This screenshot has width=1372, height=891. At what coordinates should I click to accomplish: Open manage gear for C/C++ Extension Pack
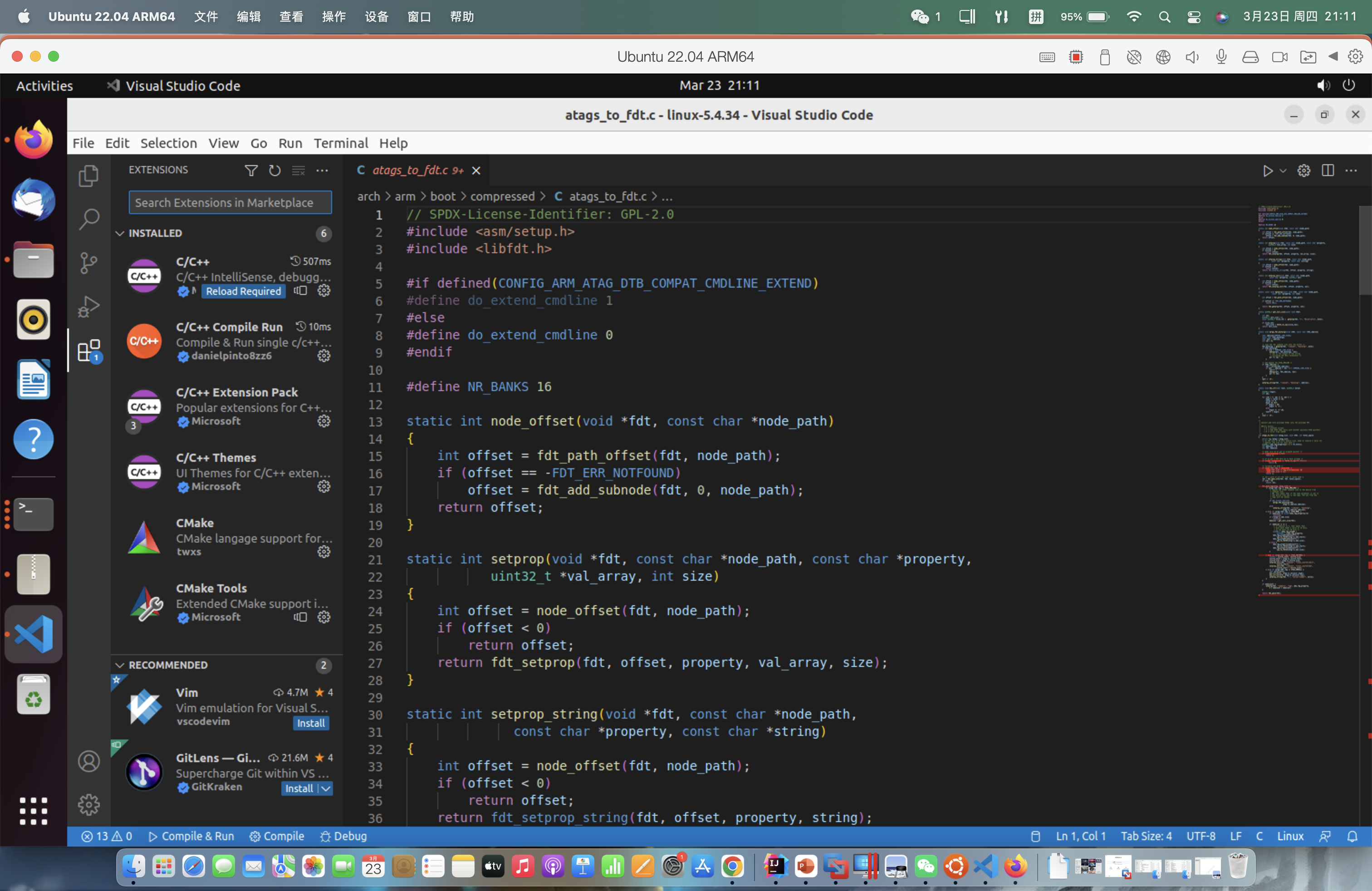pyautogui.click(x=324, y=421)
